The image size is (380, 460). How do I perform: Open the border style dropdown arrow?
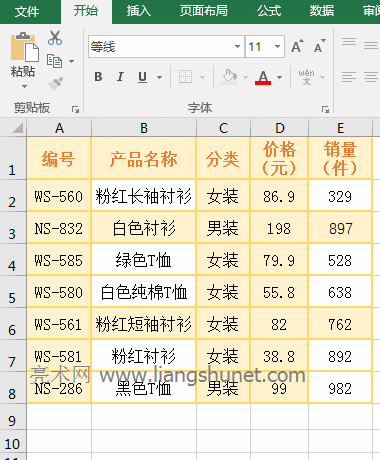(x=202, y=77)
